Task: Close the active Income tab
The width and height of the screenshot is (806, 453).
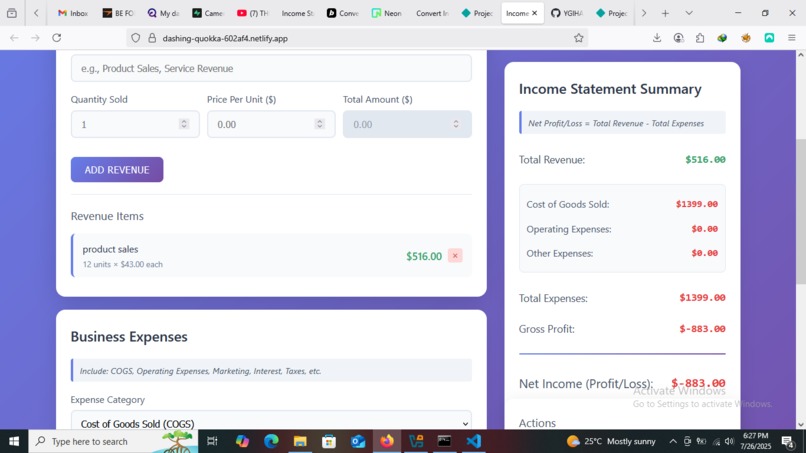Action: pyautogui.click(x=535, y=13)
